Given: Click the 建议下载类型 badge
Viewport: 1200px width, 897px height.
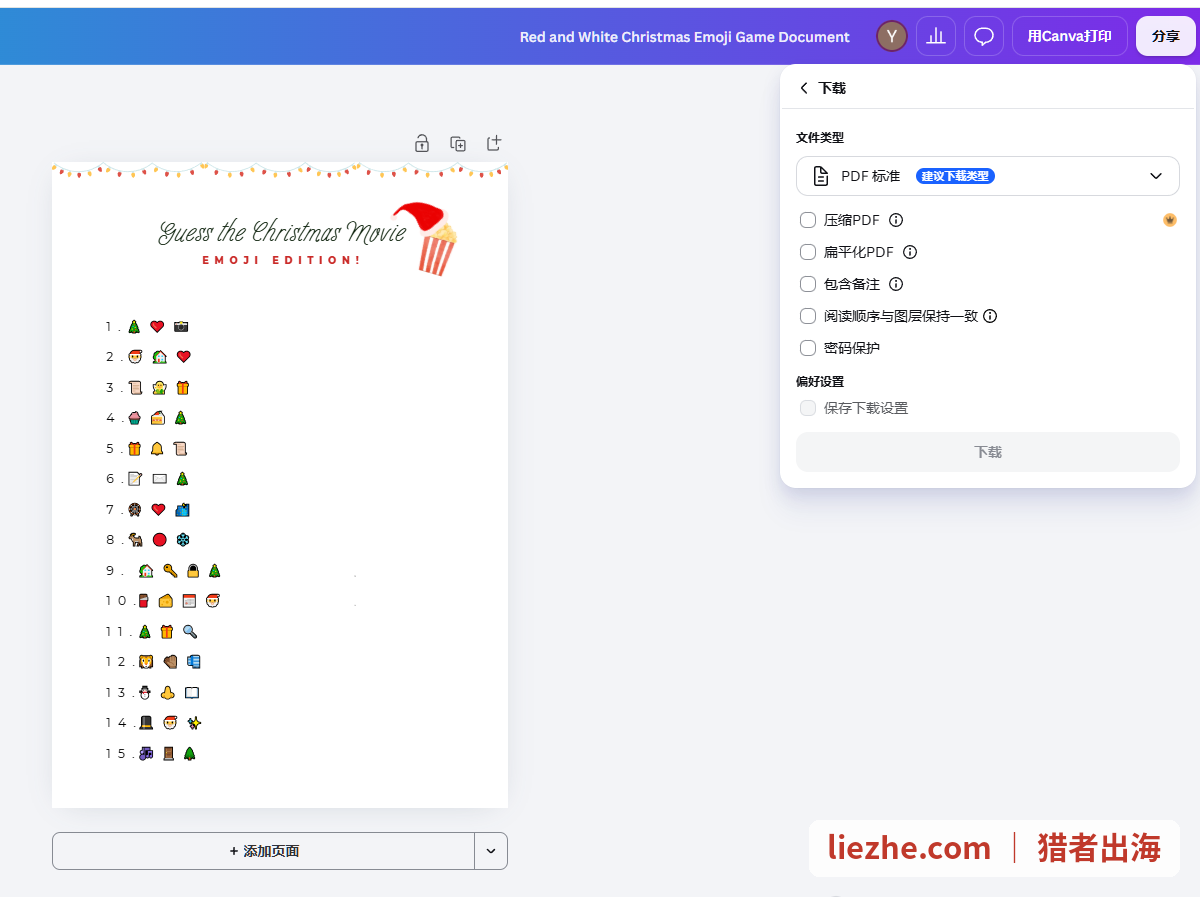Looking at the screenshot, I should [955, 176].
